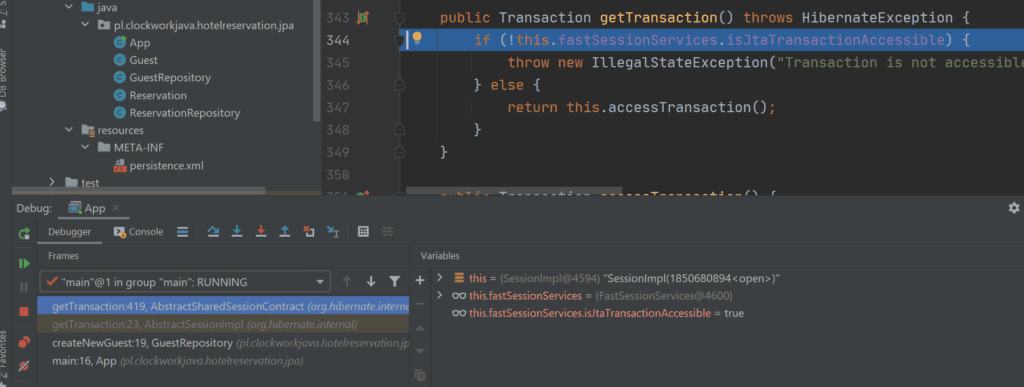
Task: Fold the else block at line 346
Action: tap(400, 84)
